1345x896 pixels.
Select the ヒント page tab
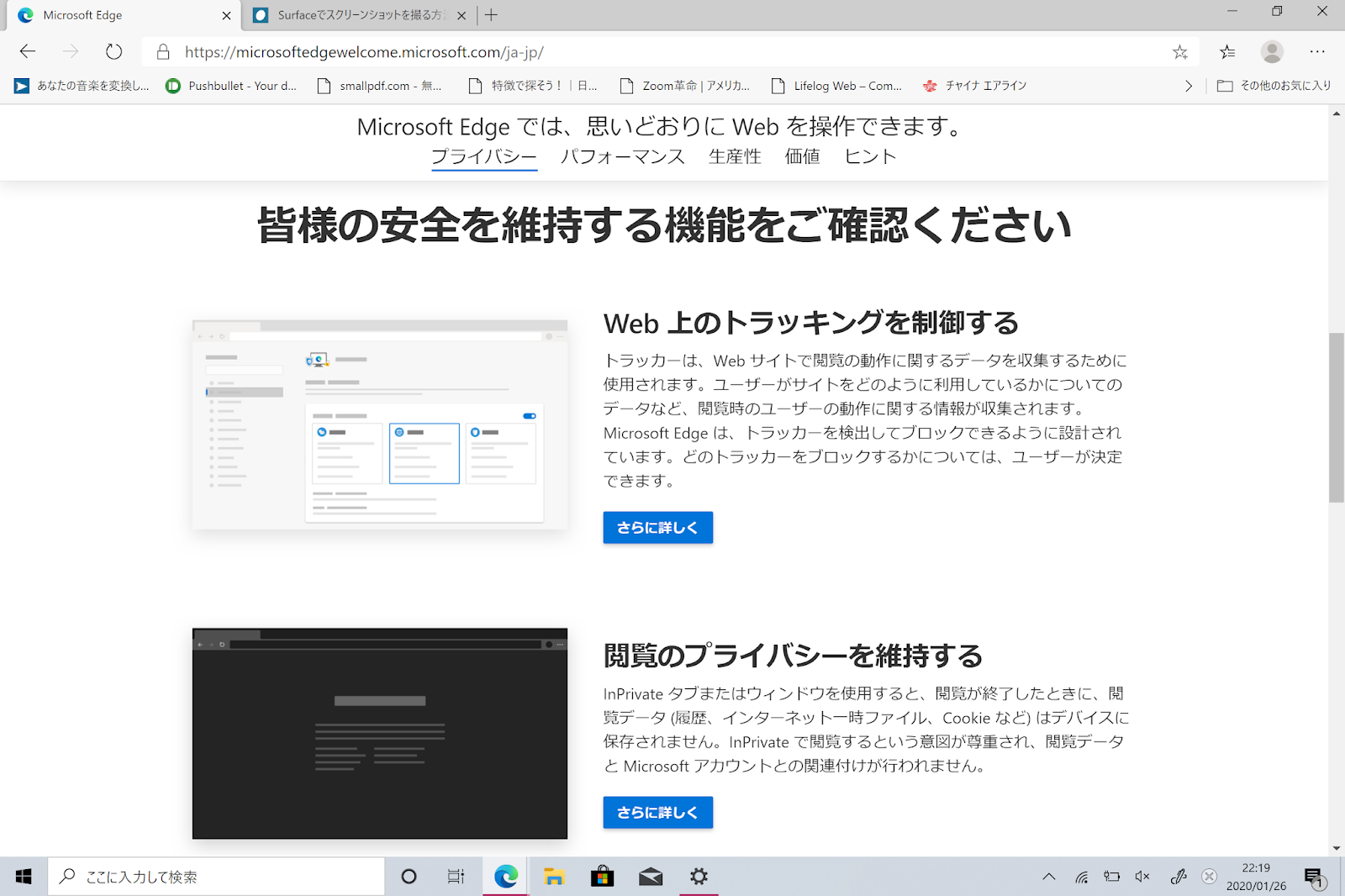(870, 157)
